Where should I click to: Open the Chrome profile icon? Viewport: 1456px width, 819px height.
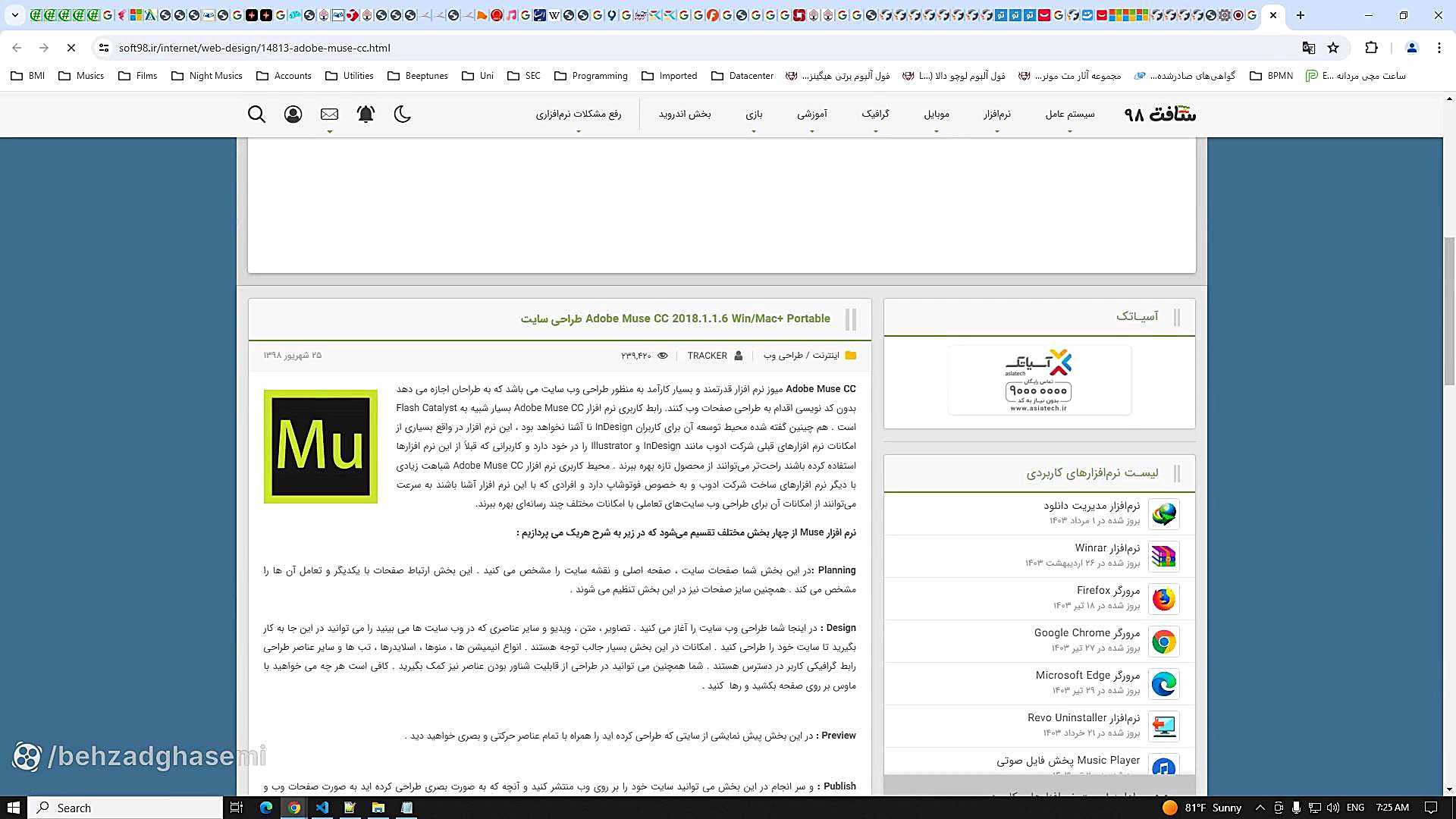[x=1412, y=48]
